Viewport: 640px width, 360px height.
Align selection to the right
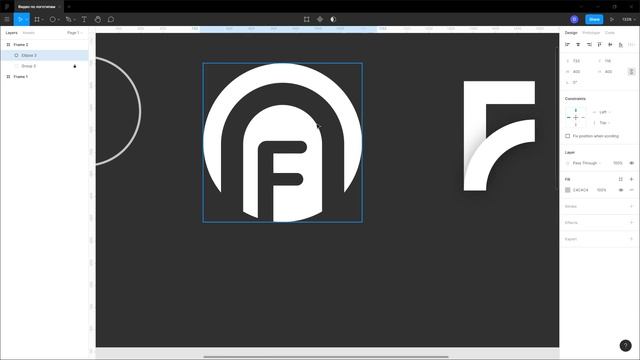coord(589,44)
